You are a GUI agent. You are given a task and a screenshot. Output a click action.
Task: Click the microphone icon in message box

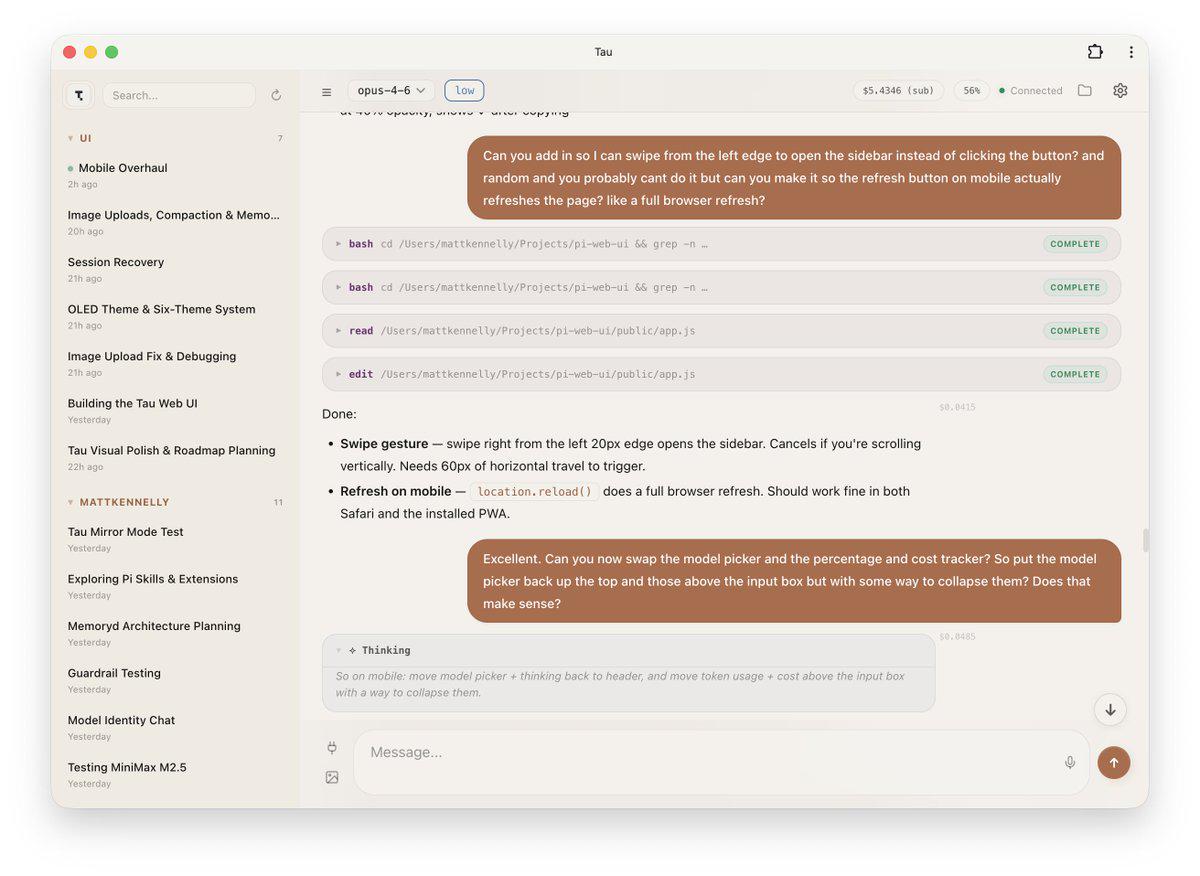click(x=1070, y=762)
